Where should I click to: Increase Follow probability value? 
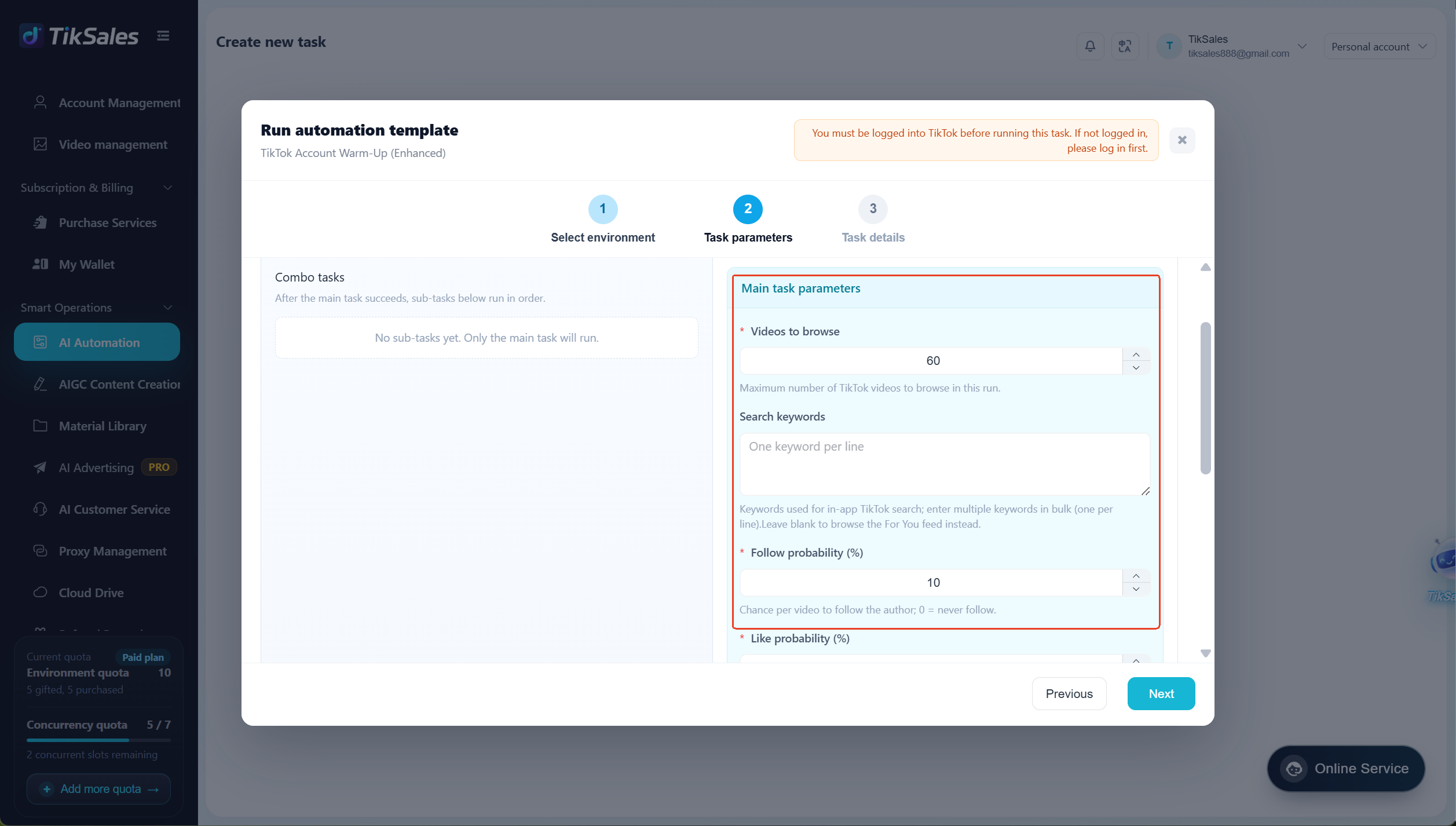[1136, 576]
